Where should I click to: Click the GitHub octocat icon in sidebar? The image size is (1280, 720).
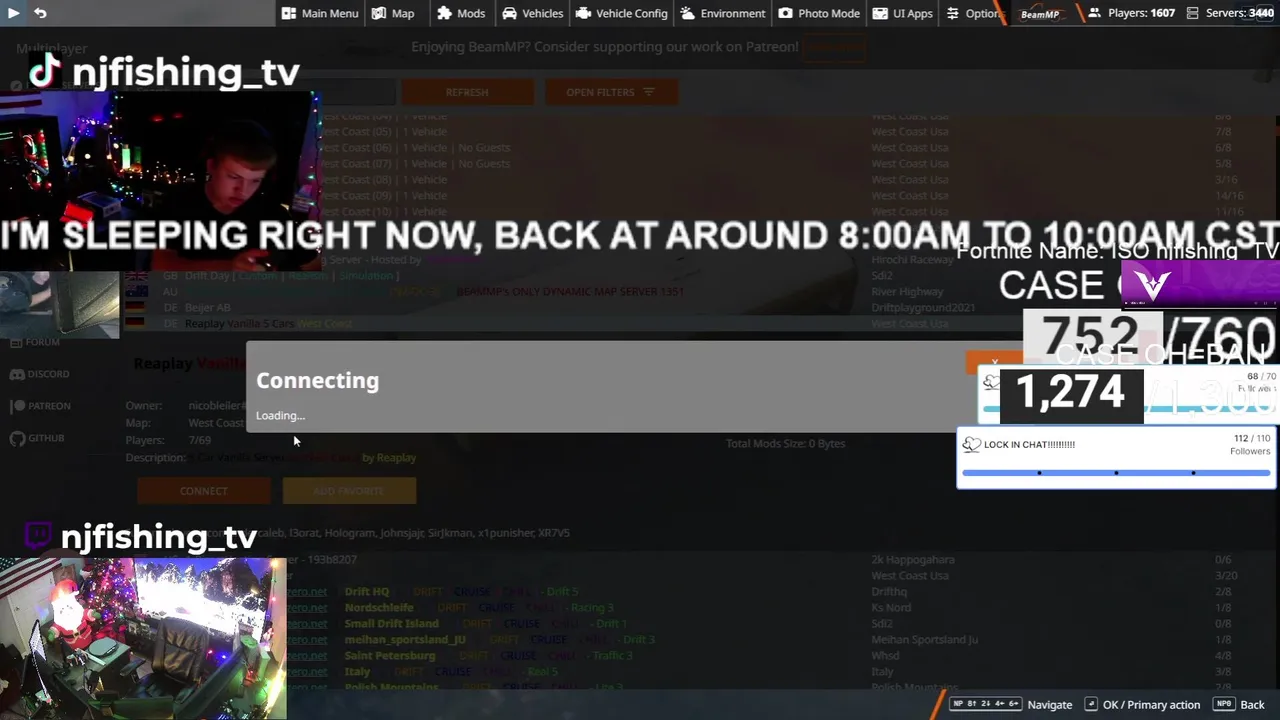coord(17,438)
